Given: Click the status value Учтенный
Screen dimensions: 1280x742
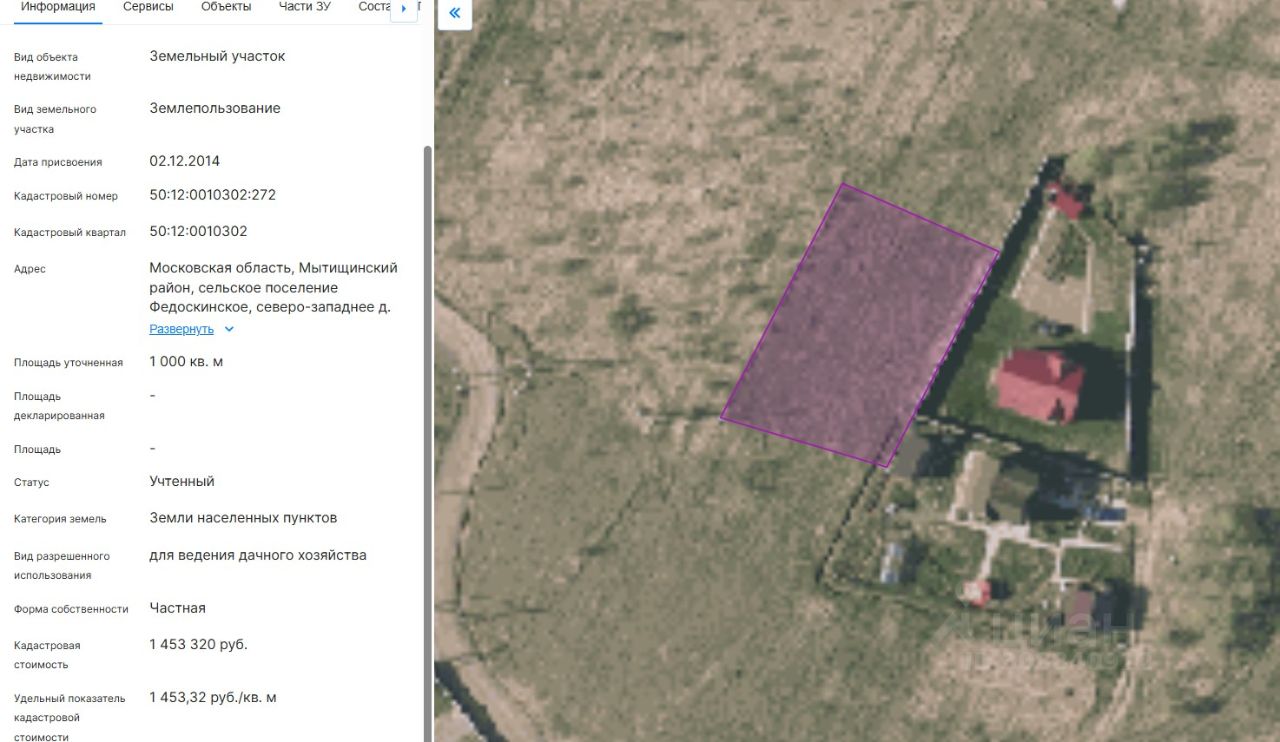Looking at the screenshot, I should (182, 481).
